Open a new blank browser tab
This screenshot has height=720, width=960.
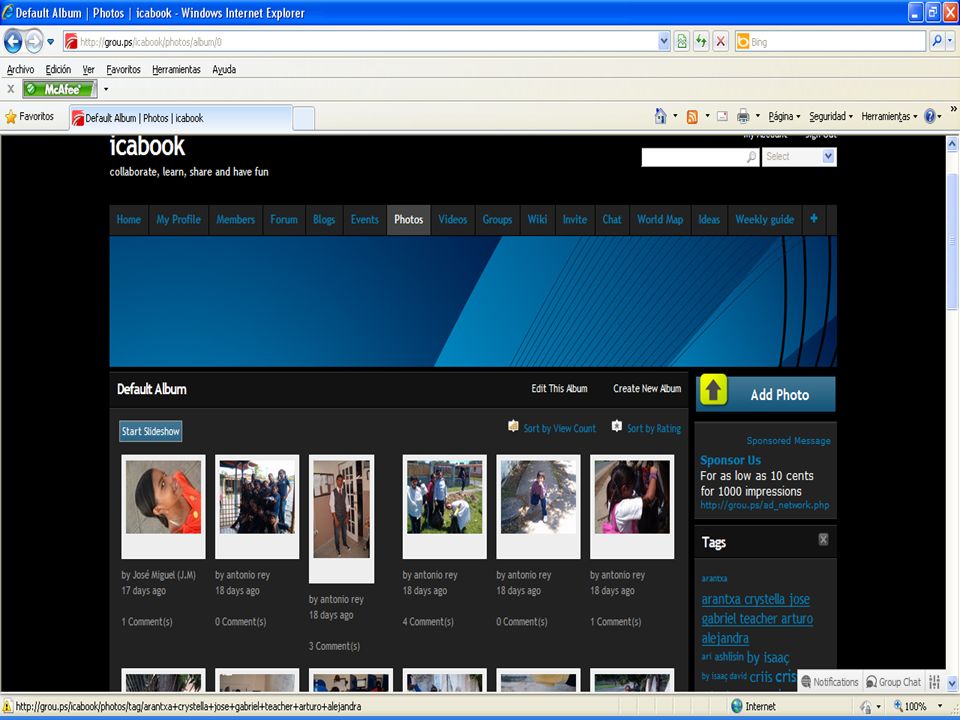pos(304,118)
